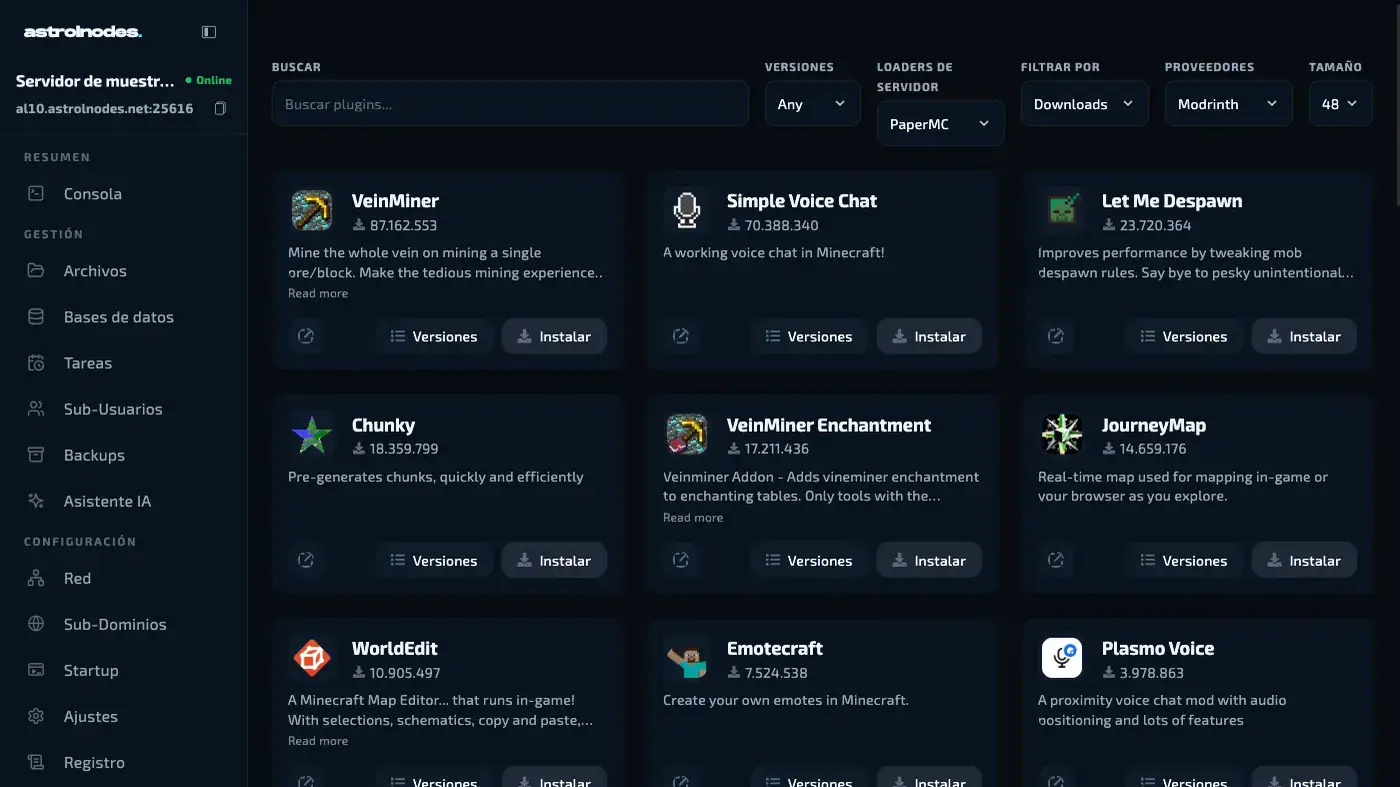1400x787 pixels.
Task: Open external link for VeinMiner Enchantment
Action: (x=681, y=560)
